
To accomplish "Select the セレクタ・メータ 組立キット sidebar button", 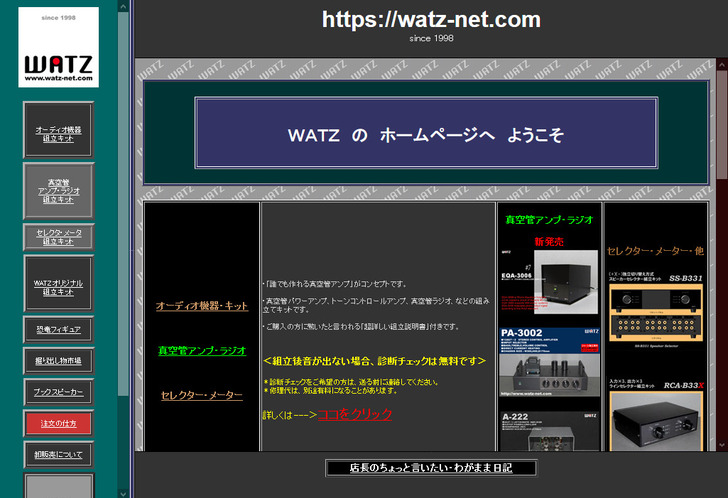I will [x=58, y=237].
